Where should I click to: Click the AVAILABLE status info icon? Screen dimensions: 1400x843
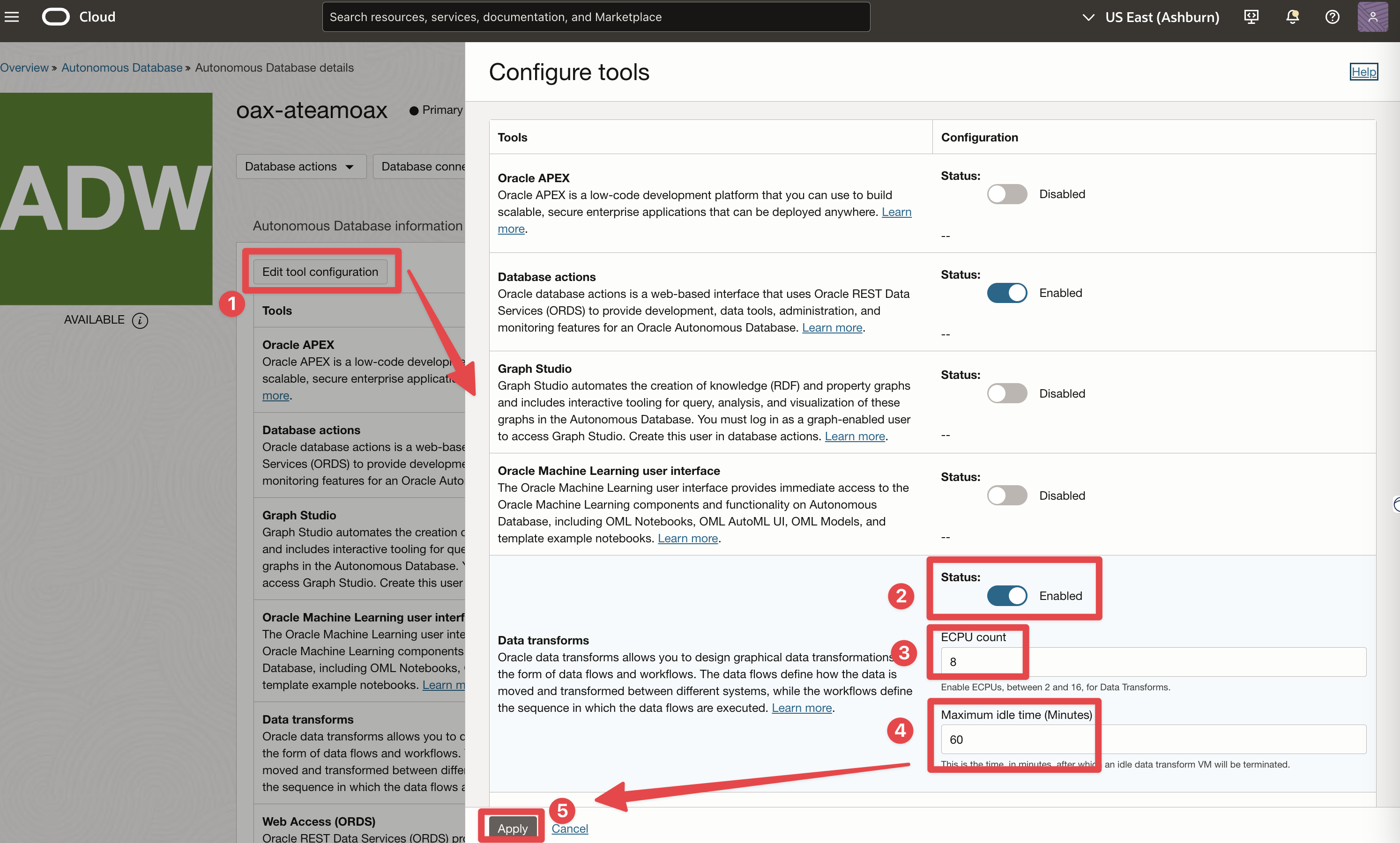[x=140, y=320]
